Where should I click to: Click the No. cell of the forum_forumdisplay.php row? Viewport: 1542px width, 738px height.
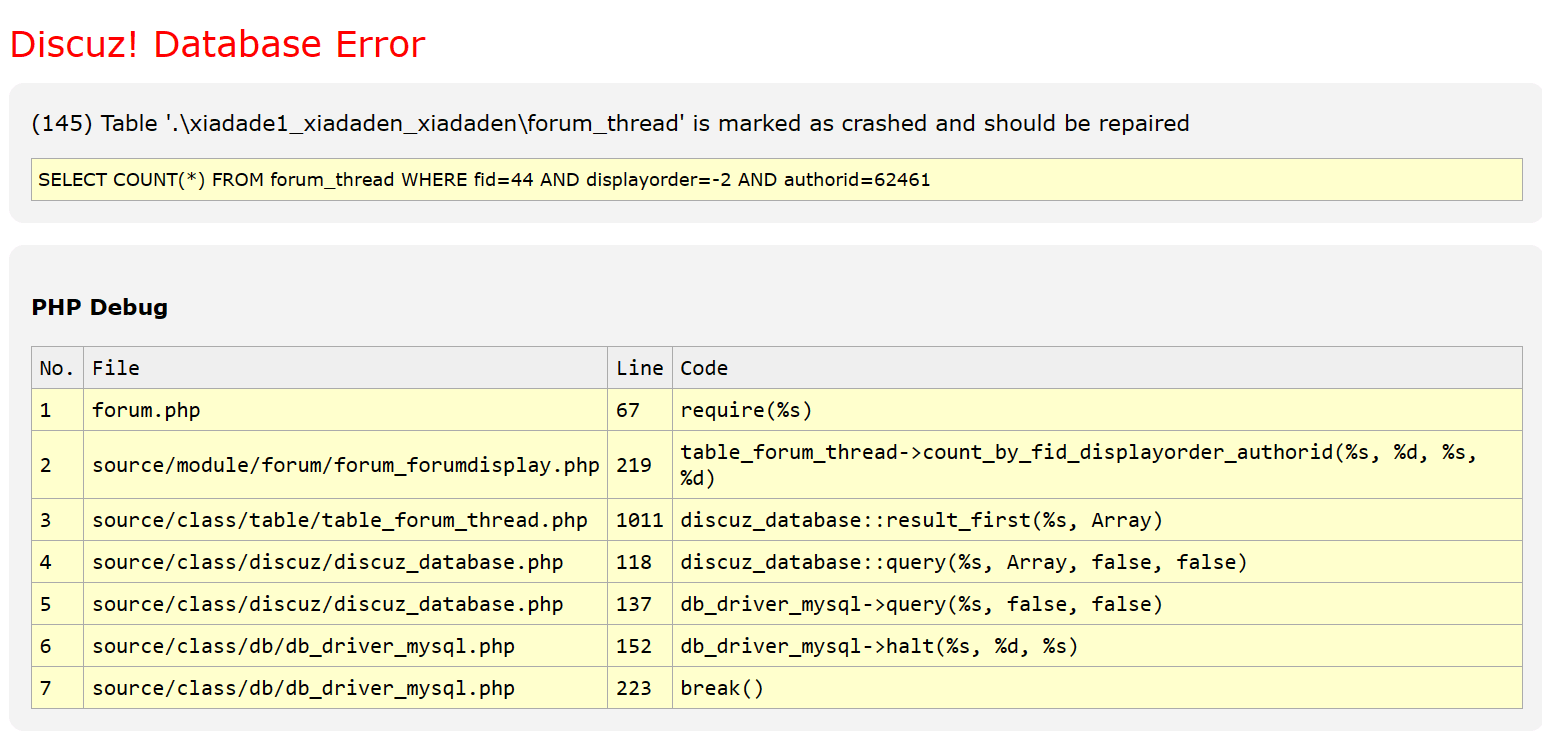click(x=57, y=465)
